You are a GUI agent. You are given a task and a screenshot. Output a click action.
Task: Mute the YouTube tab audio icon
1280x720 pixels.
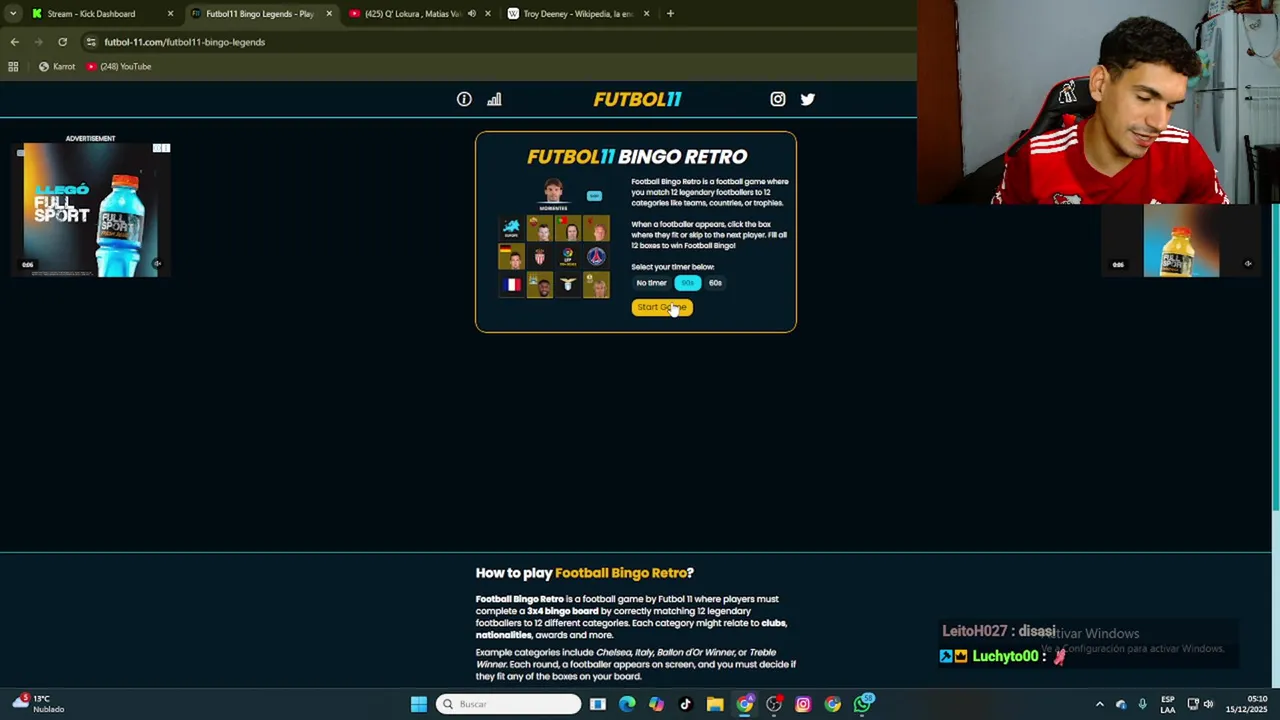coord(471,14)
